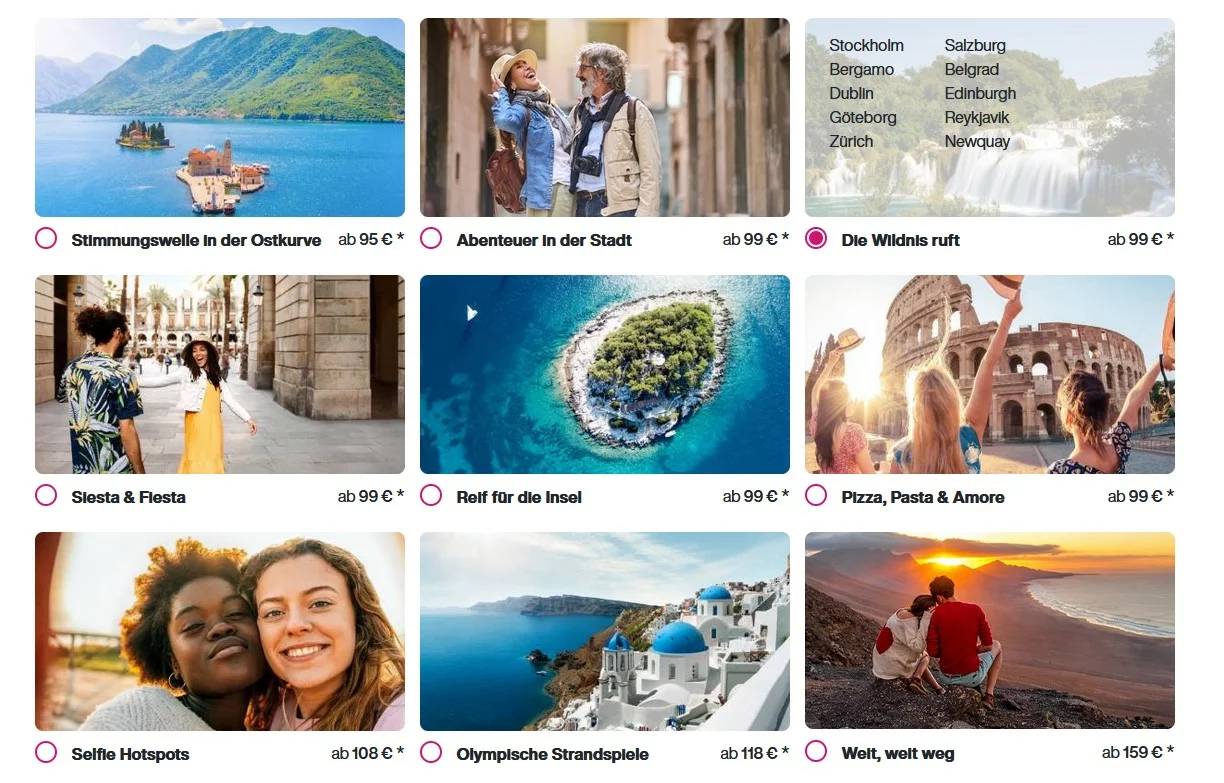Viewport: 1224px width, 783px height.
Task: Click the Santorini blue dome church image
Action: (x=605, y=631)
